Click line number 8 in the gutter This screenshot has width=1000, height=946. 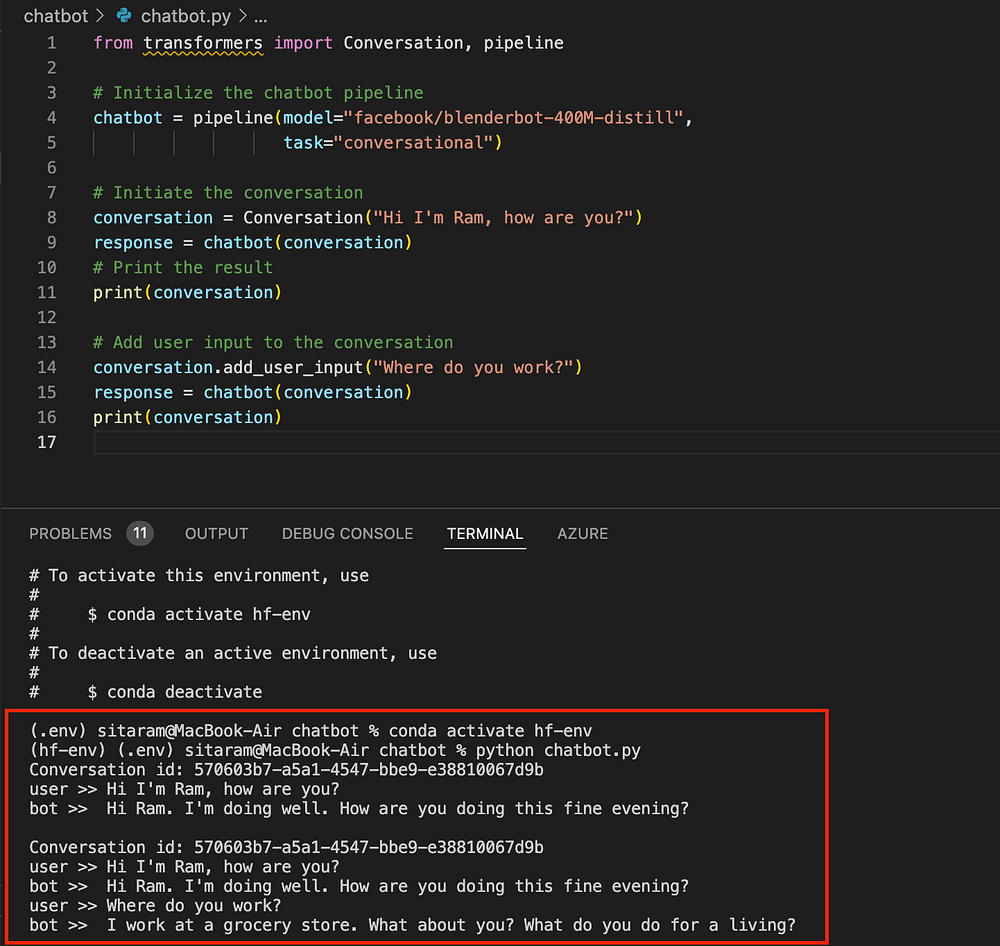coord(52,218)
